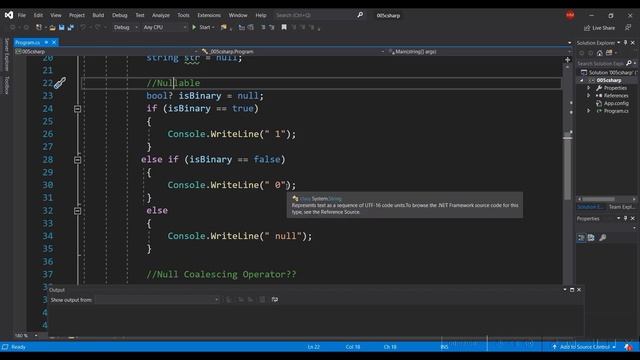
Task: Open the Edit menu
Action: pos(38,15)
